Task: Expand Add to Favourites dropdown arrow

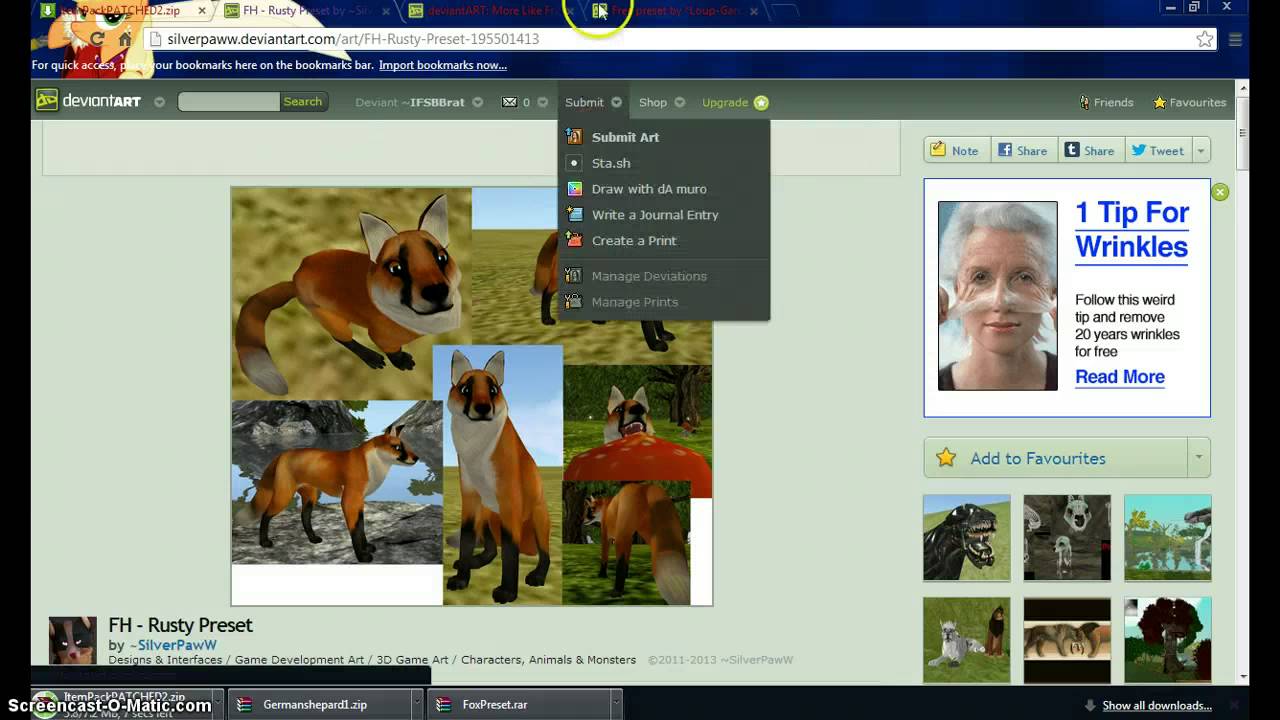Action: coord(1199,458)
